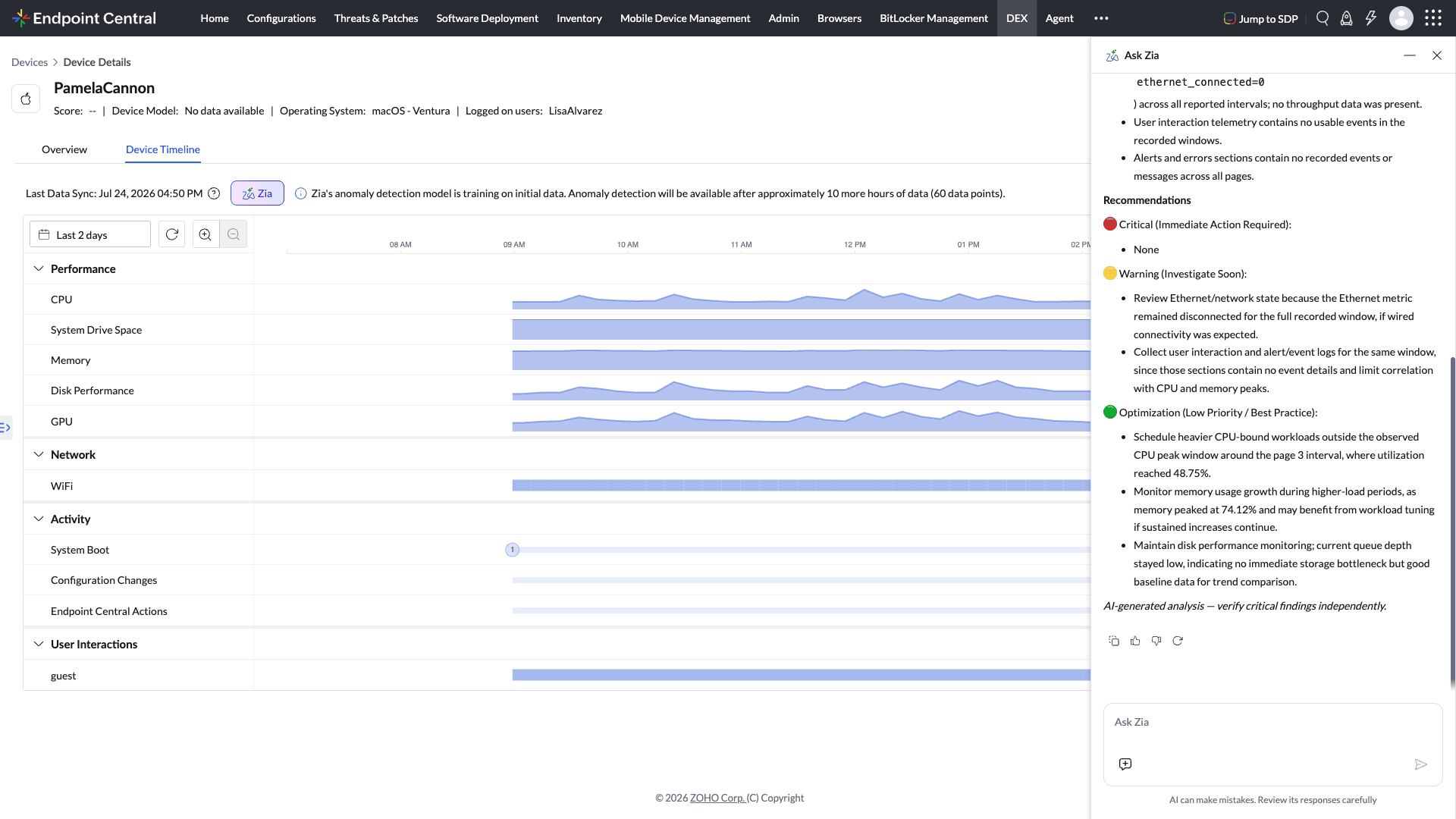Click the CPU usage chart
Image resolution: width=1456 pixels, height=819 pixels.
(802, 299)
